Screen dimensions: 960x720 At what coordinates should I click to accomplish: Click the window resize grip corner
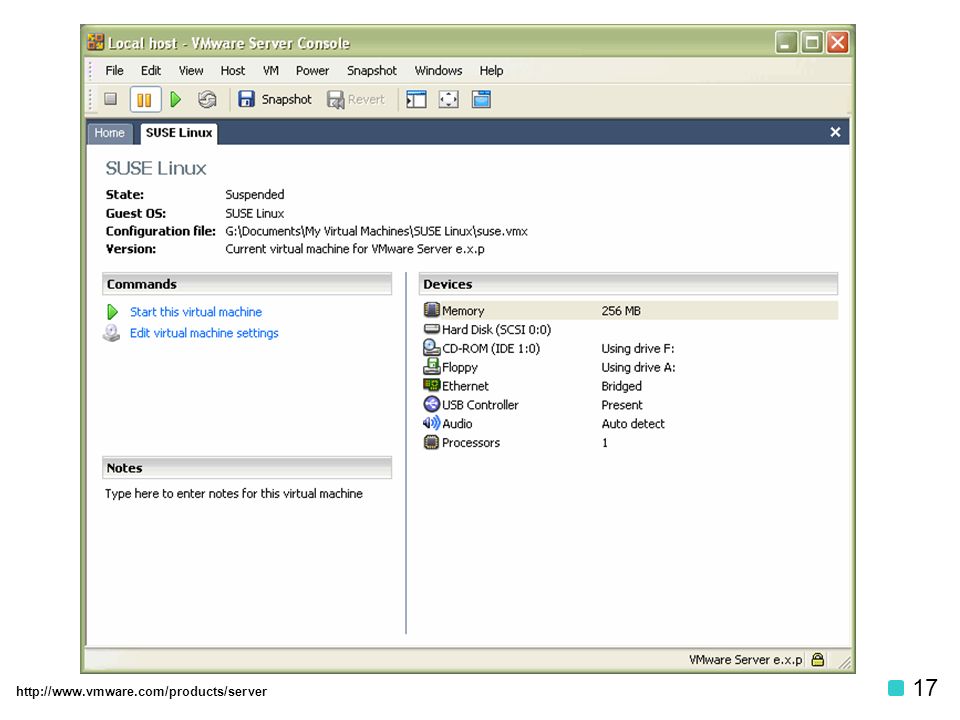[844, 662]
